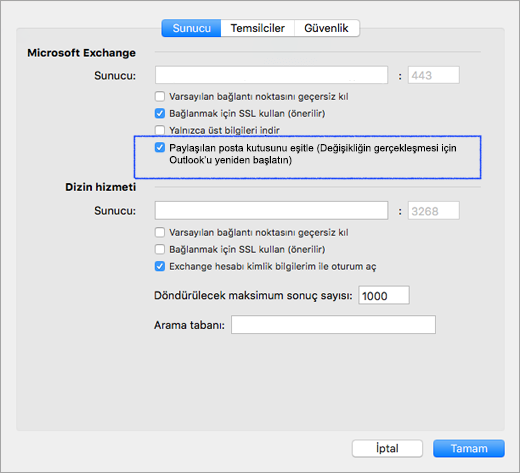Uncheck Exchange hesabı kimlik bilgilerim ile oturum aç
This screenshot has width=520, height=473.
[160, 266]
